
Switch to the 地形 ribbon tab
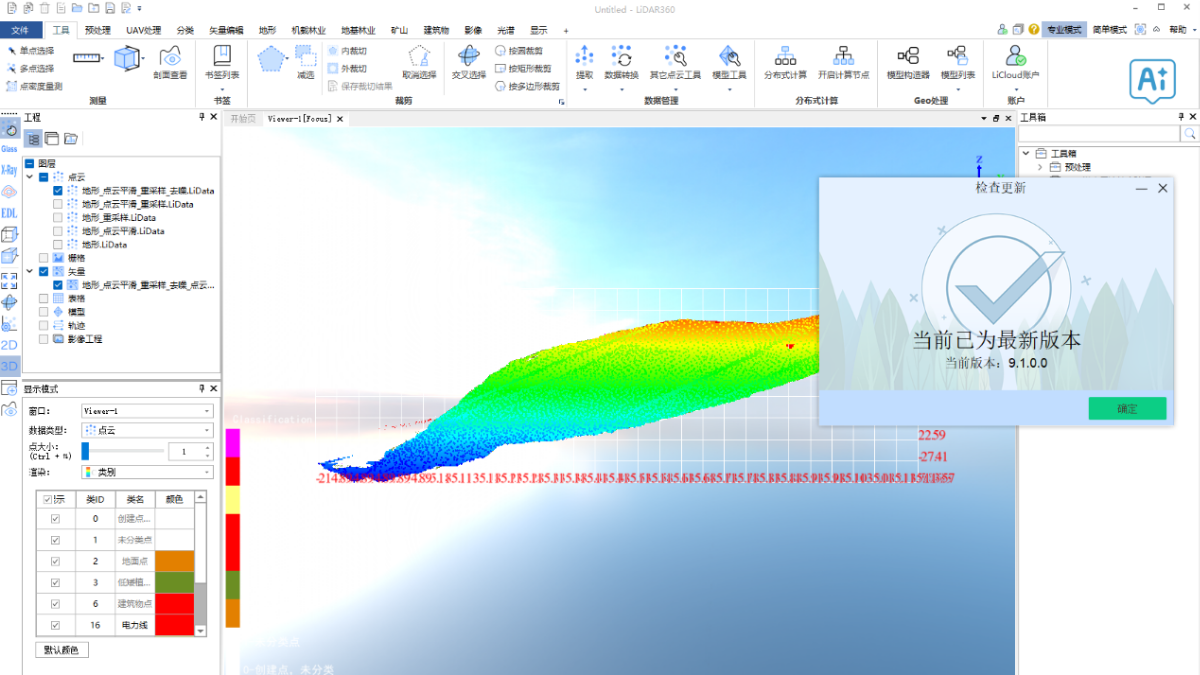click(267, 30)
